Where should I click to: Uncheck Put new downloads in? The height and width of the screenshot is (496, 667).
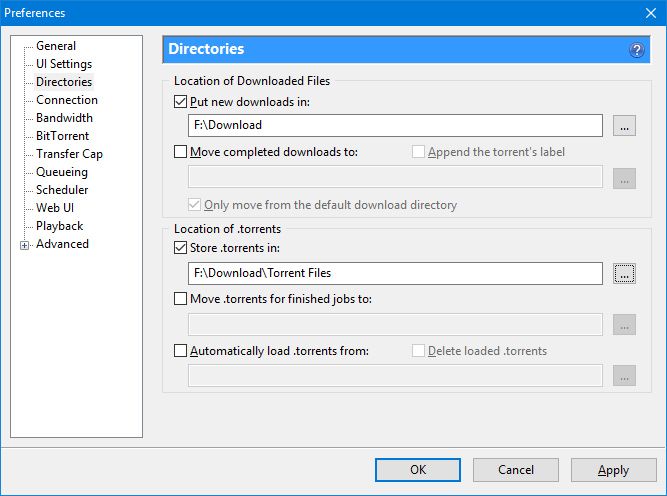181,102
